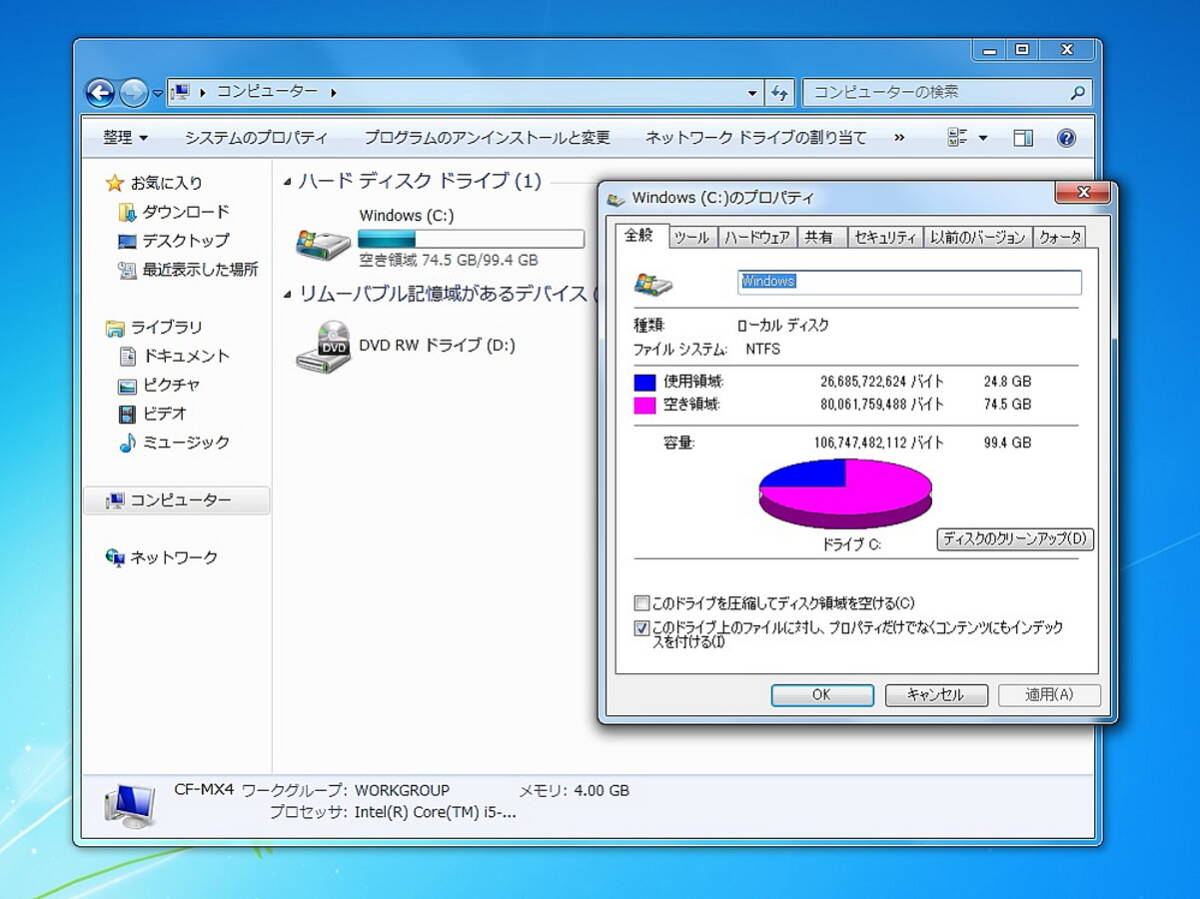Uncheck the file content indexing checkbox
The image size is (1200, 899).
642,628
